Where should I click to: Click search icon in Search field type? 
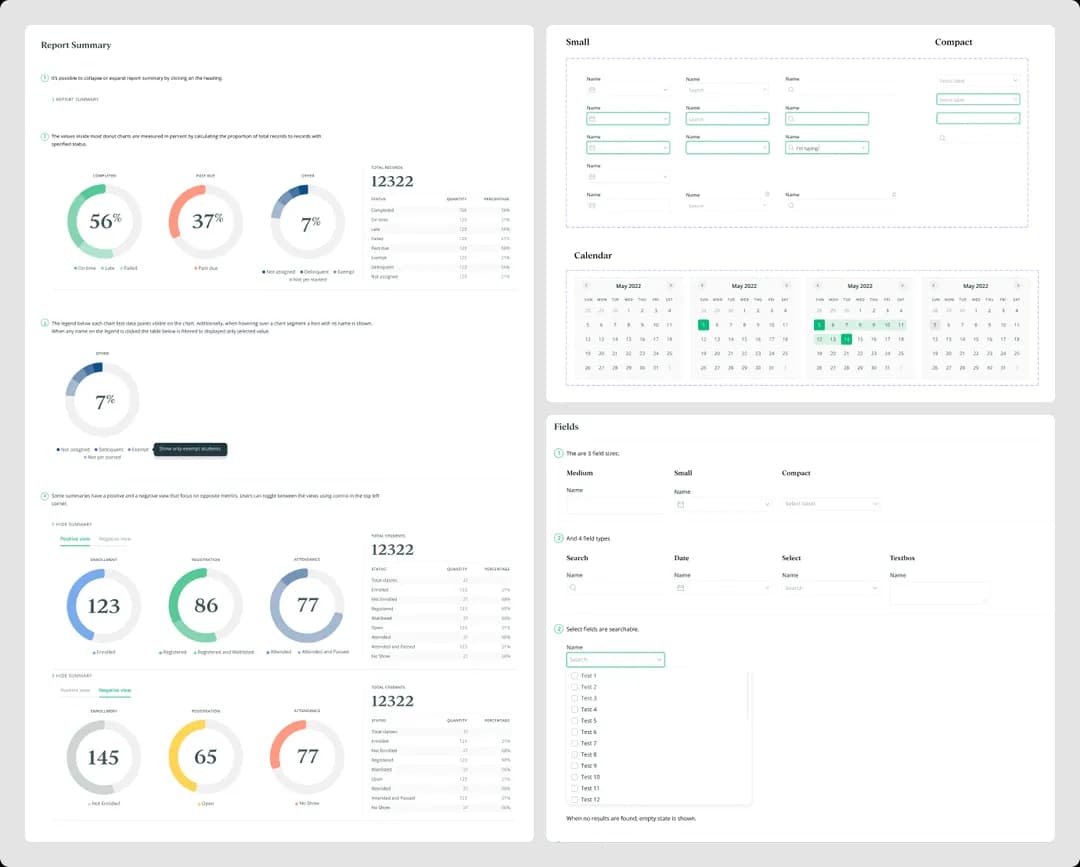pyautogui.click(x=573, y=588)
